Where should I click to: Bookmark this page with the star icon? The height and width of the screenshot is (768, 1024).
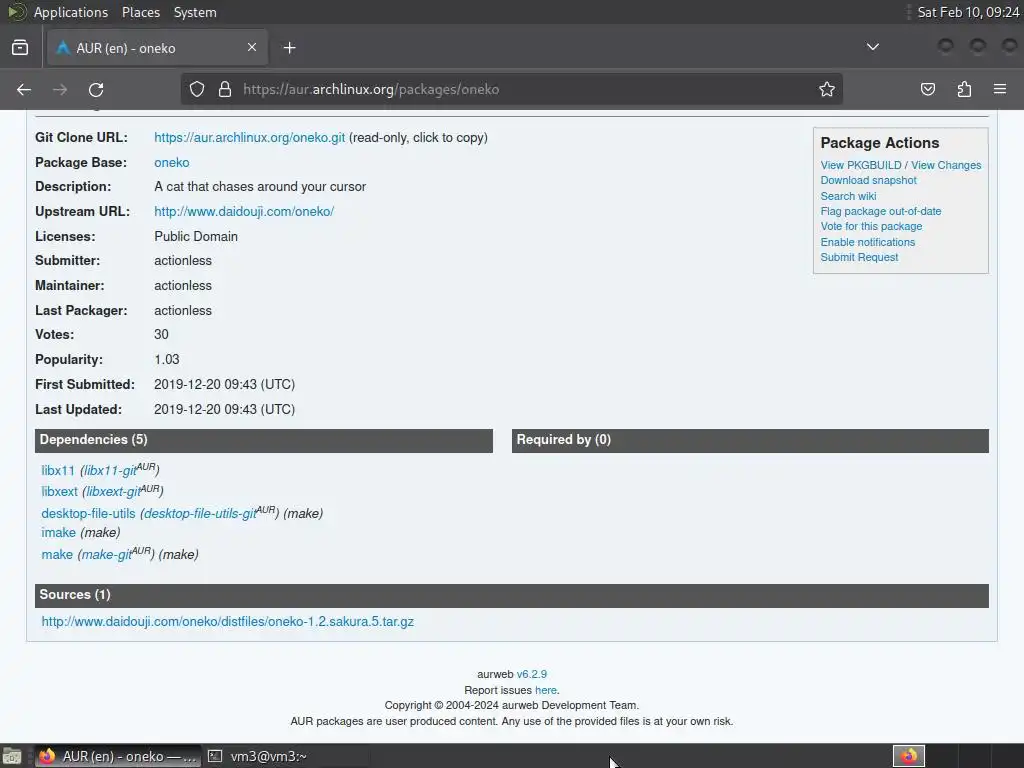(827, 89)
